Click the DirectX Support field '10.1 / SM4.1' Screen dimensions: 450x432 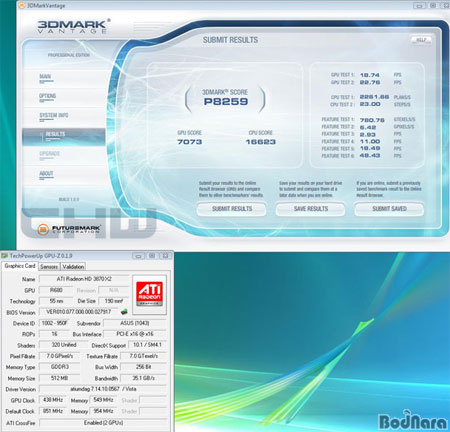pos(147,345)
